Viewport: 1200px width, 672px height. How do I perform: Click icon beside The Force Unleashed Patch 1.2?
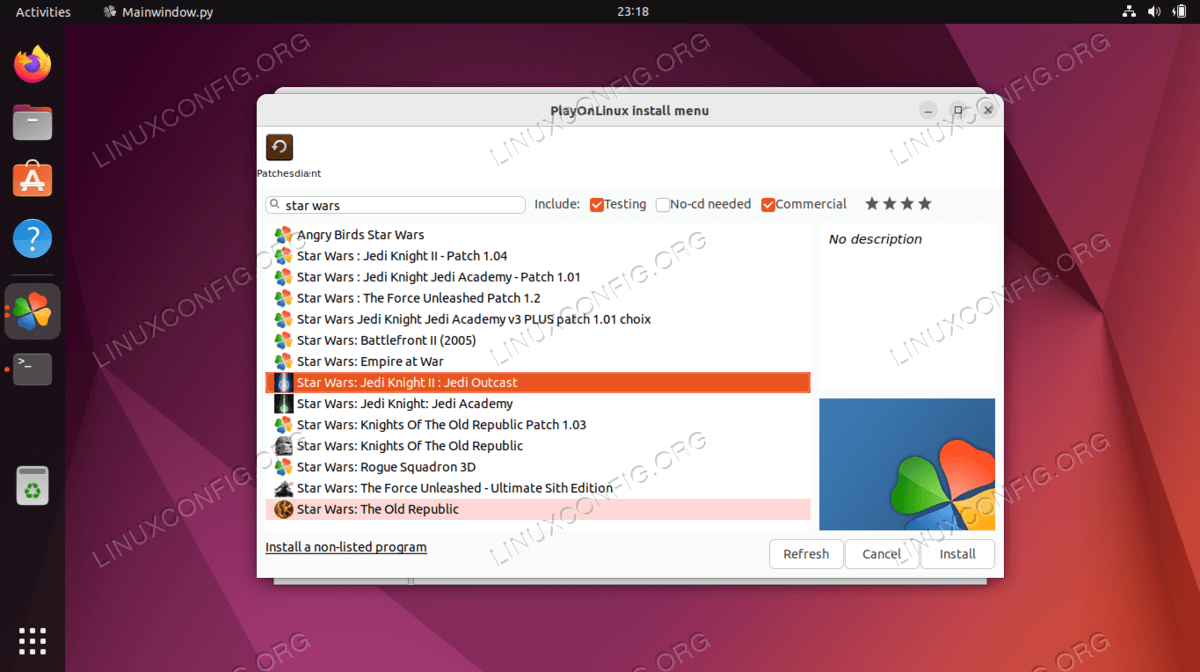283,298
